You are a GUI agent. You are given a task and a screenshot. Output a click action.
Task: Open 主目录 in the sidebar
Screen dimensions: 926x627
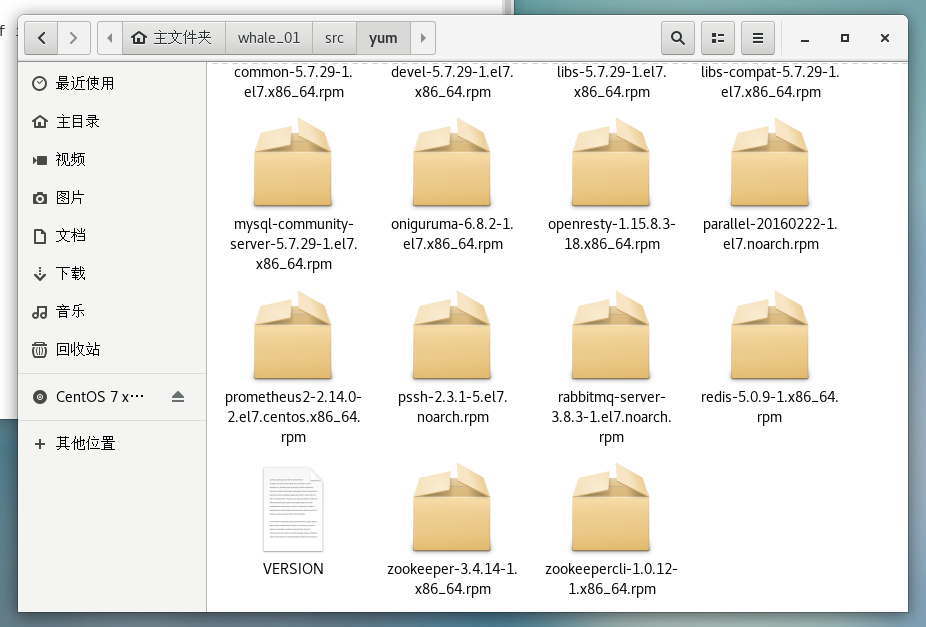(x=112, y=121)
